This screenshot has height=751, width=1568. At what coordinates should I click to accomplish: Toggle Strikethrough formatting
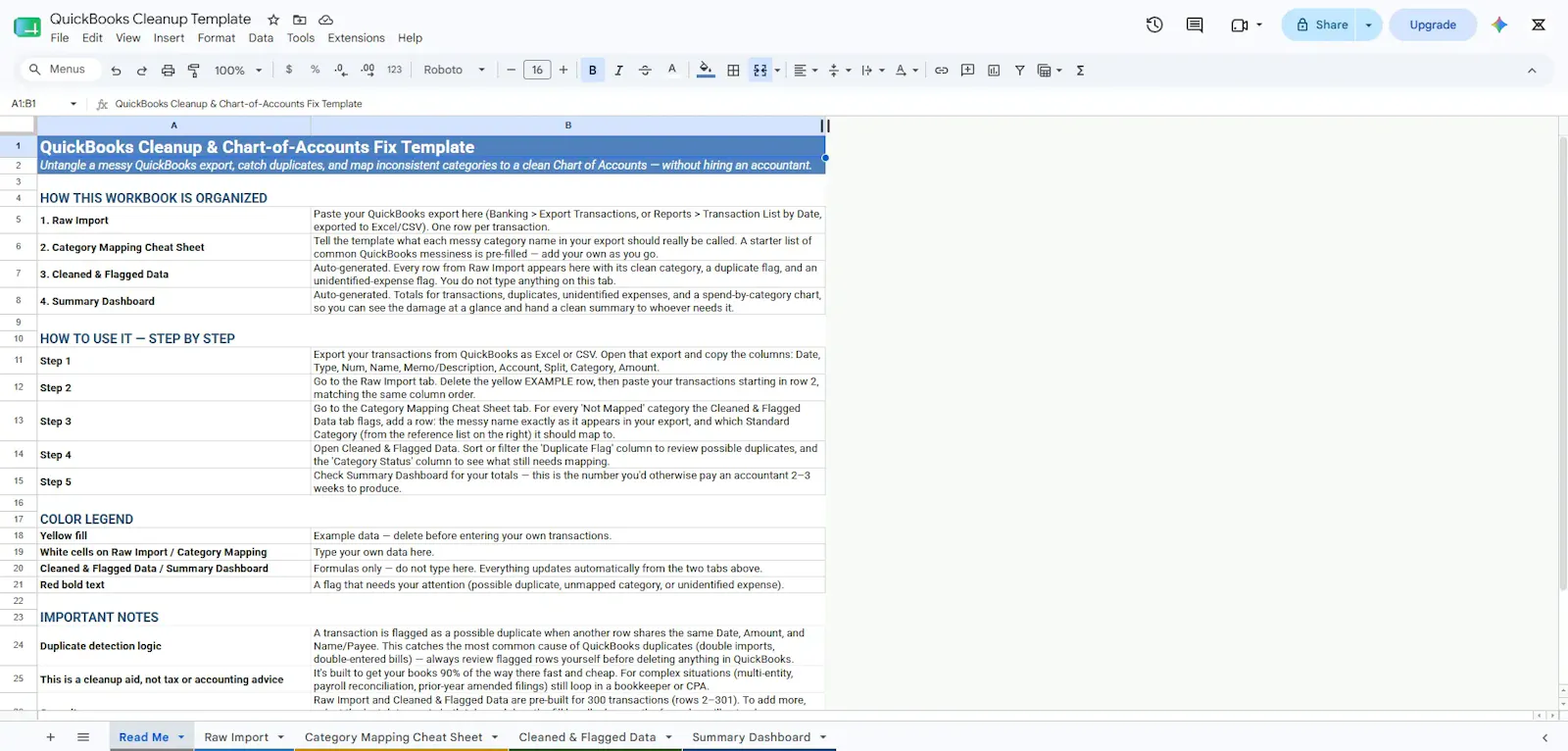coord(645,71)
